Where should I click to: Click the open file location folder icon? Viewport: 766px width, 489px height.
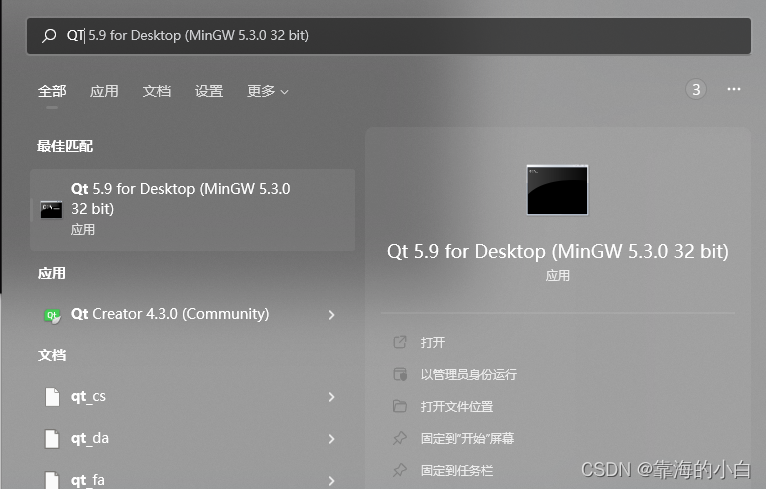click(x=400, y=407)
